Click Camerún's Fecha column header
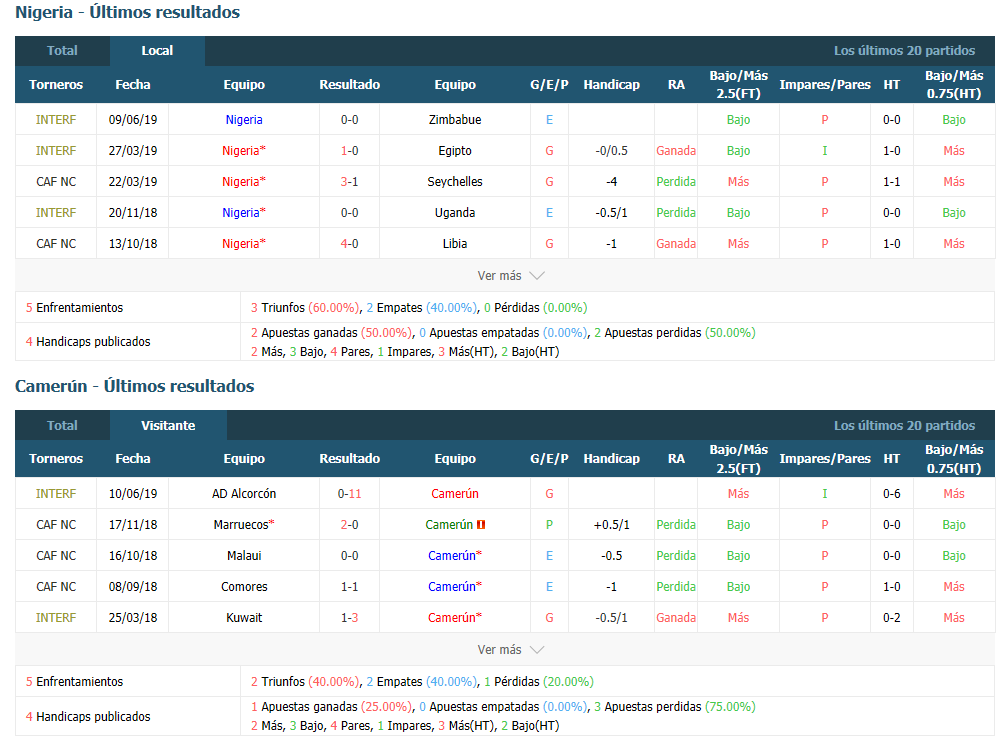 click(x=133, y=459)
